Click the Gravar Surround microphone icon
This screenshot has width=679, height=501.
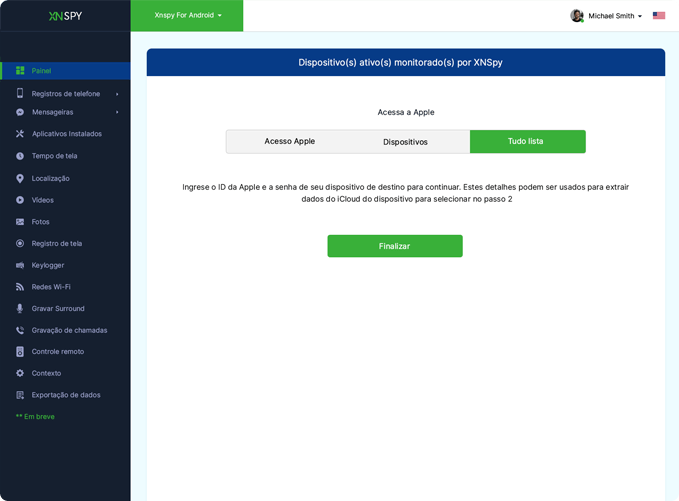tap(20, 309)
